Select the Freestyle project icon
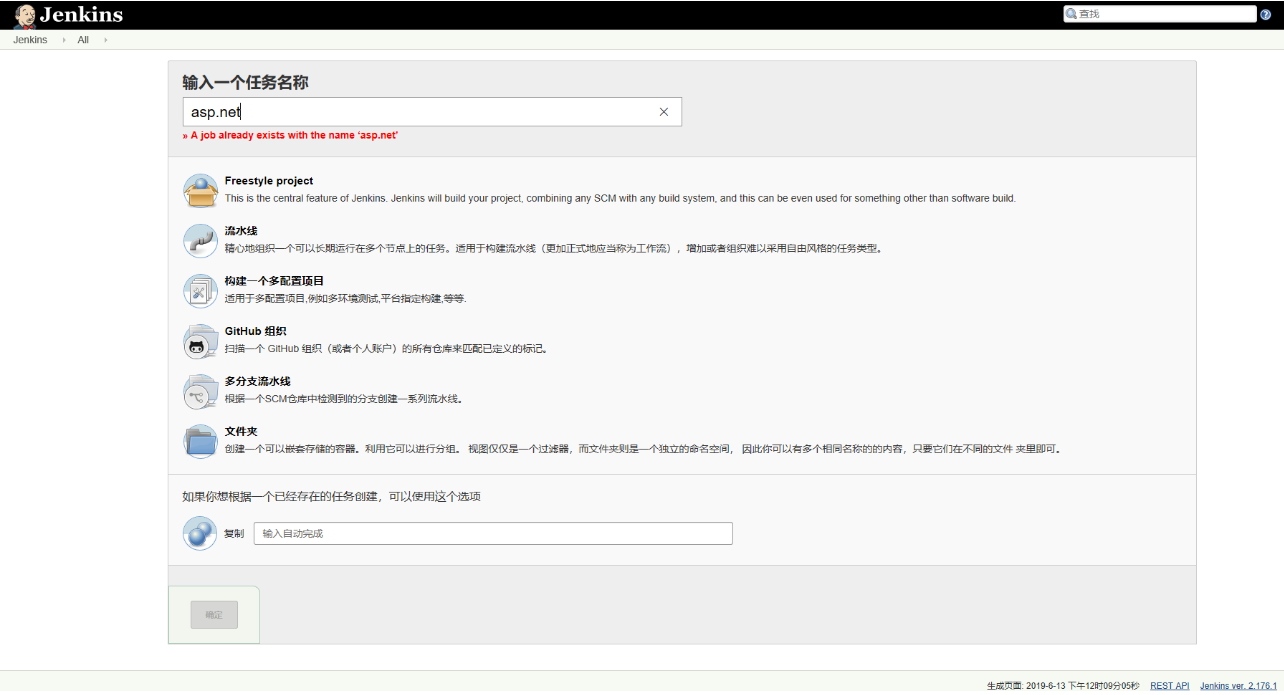Image resolution: width=1284 pixels, height=695 pixels. click(200, 190)
